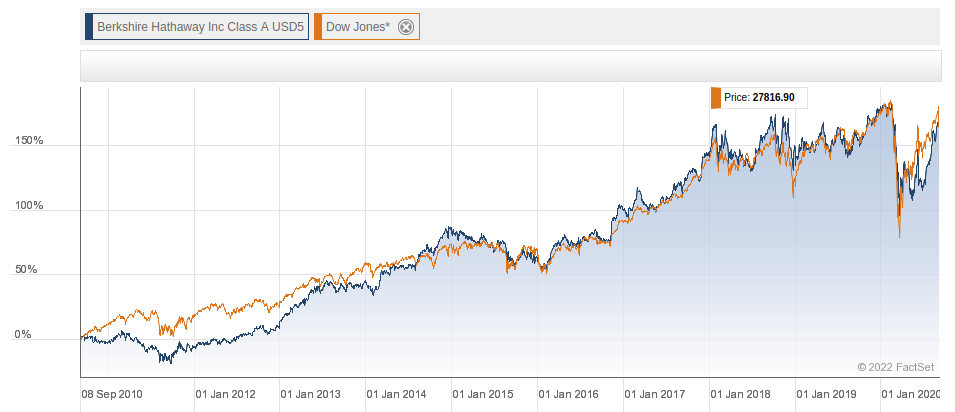
Task: Click the 150% y-axis label
Action: click(29, 141)
